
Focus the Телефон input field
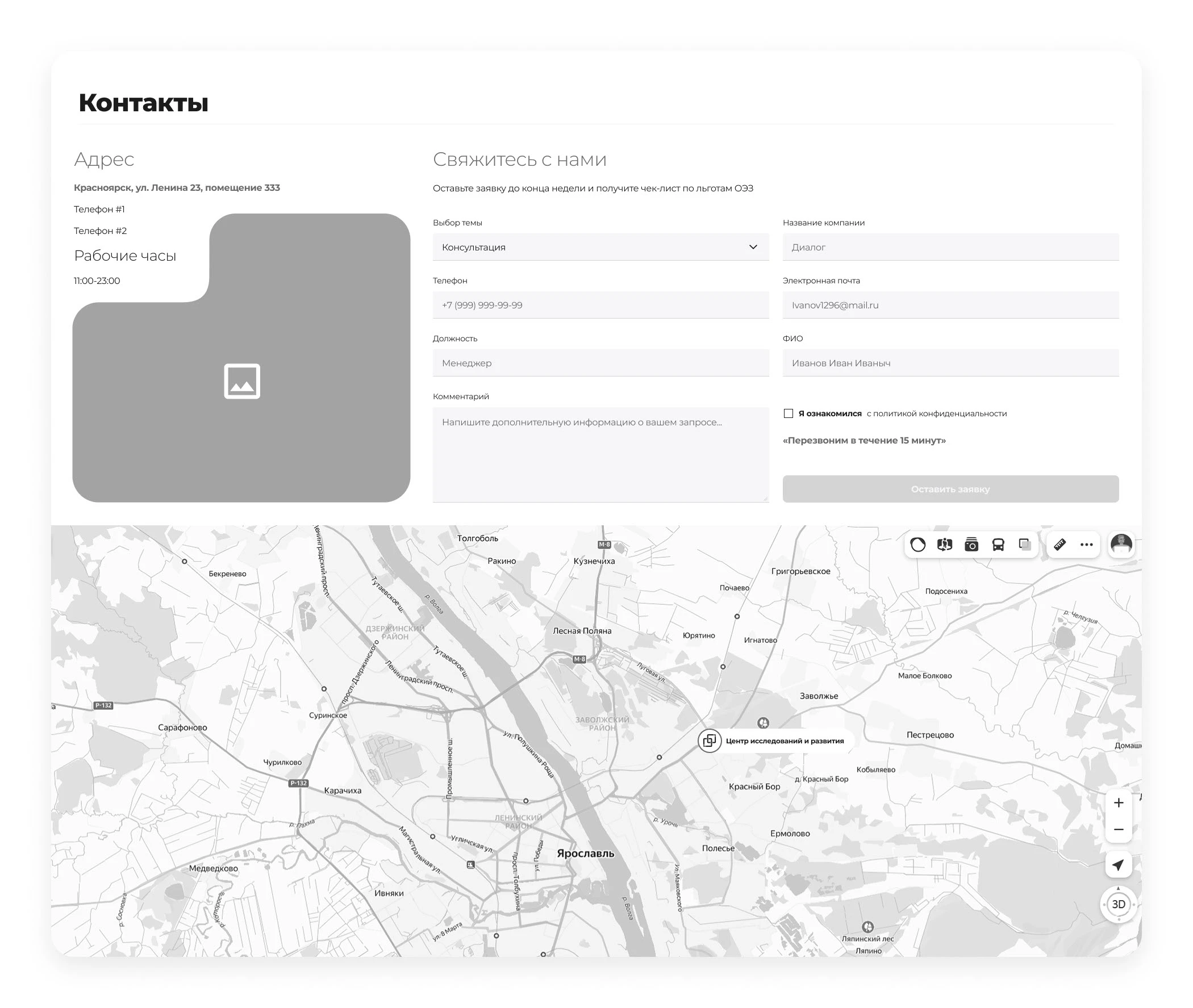600,304
